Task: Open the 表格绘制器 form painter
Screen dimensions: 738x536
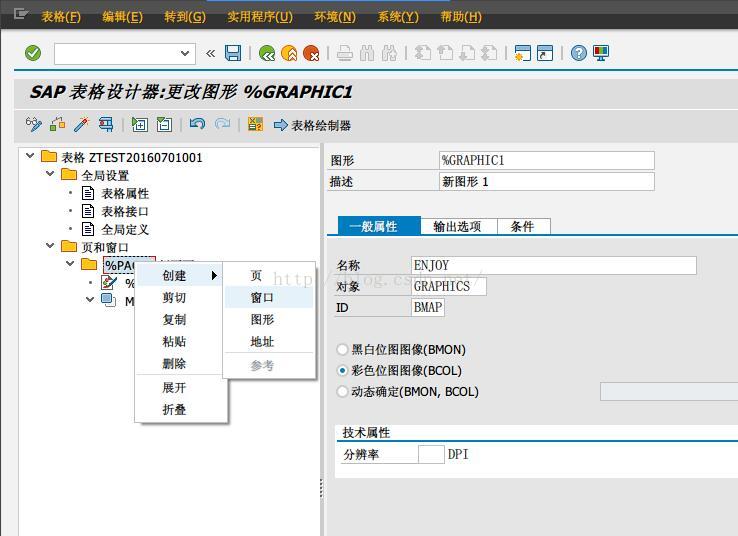Action: point(313,125)
